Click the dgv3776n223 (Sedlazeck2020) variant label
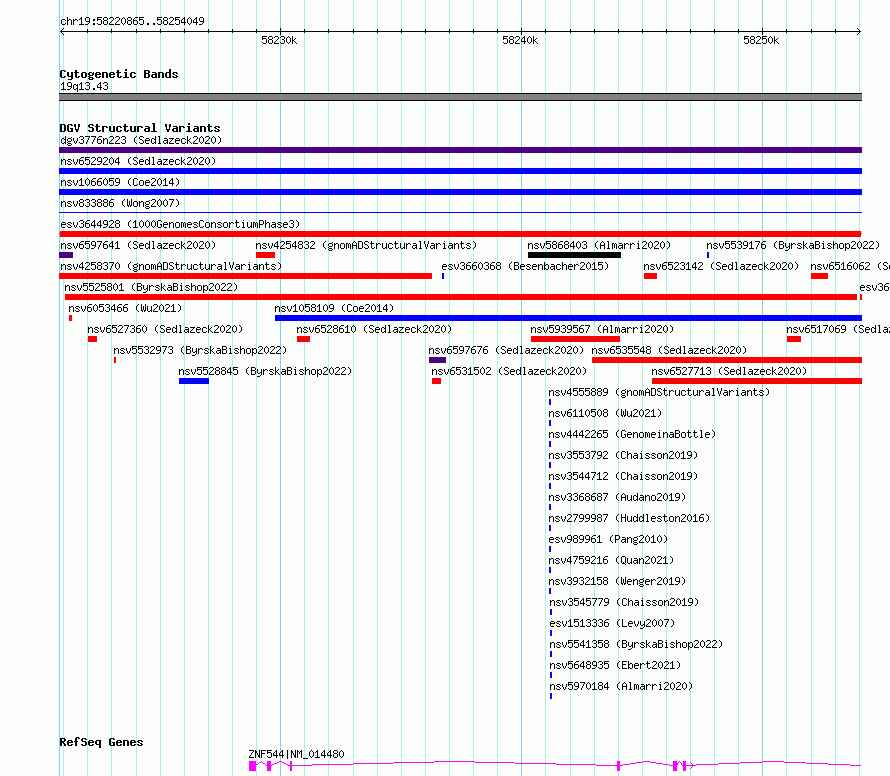The height and width of the screenshot is (776, 890). pos(141,140)
